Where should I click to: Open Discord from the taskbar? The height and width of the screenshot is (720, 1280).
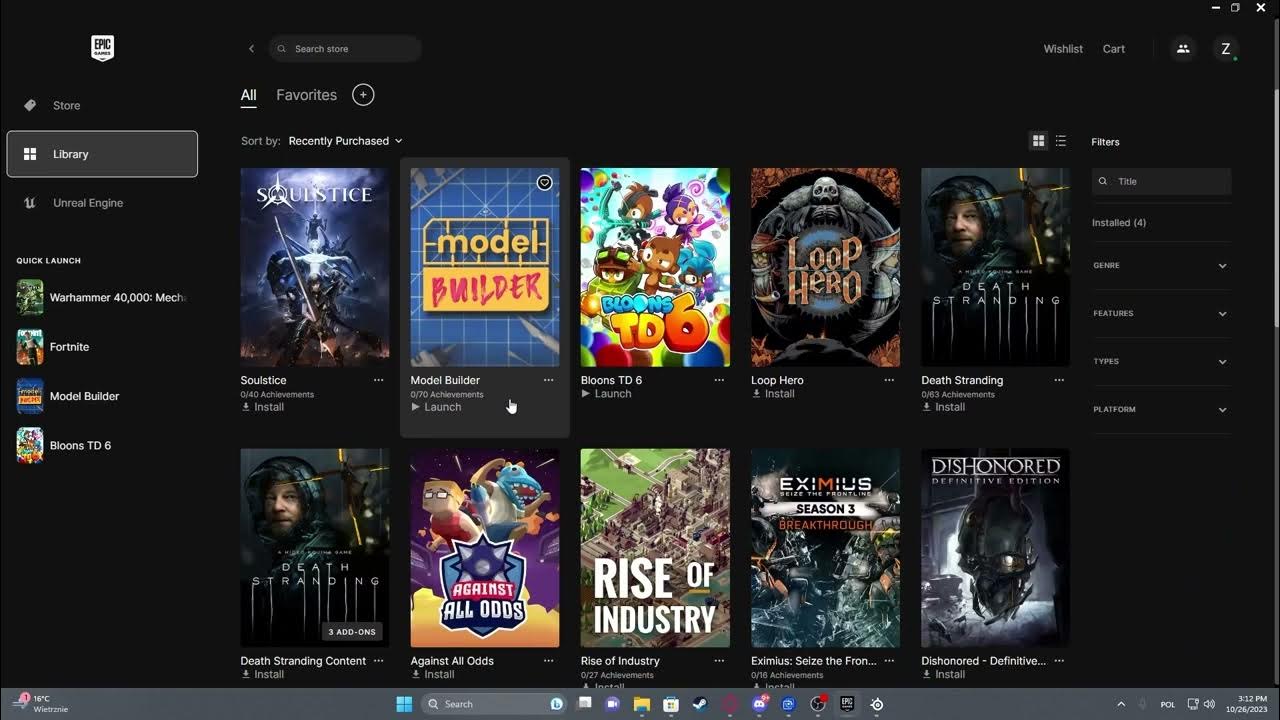[759, 704]
